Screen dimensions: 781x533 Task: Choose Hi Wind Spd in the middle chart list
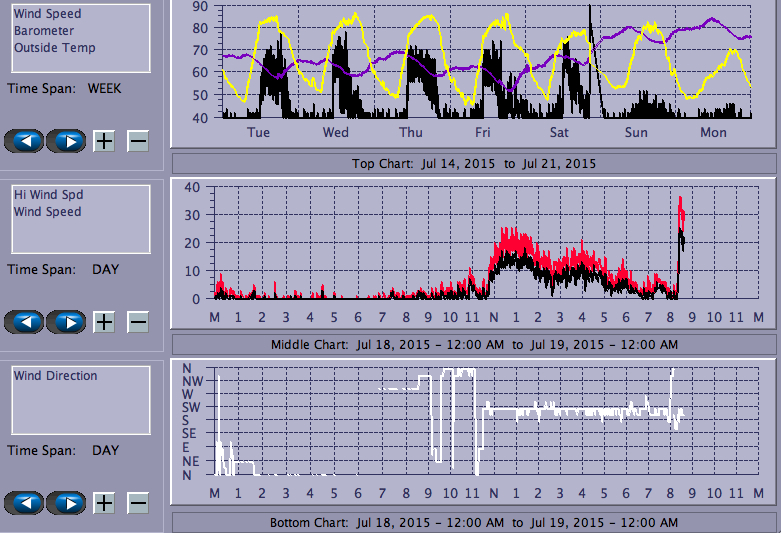click(48, 195)
